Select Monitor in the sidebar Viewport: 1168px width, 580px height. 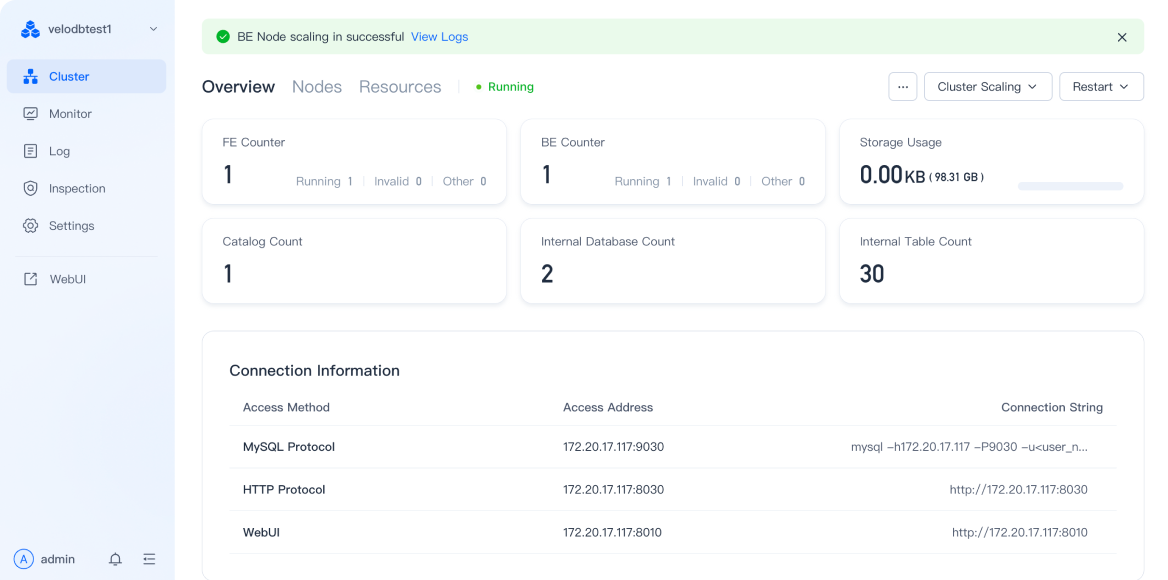tap(86, 114)
